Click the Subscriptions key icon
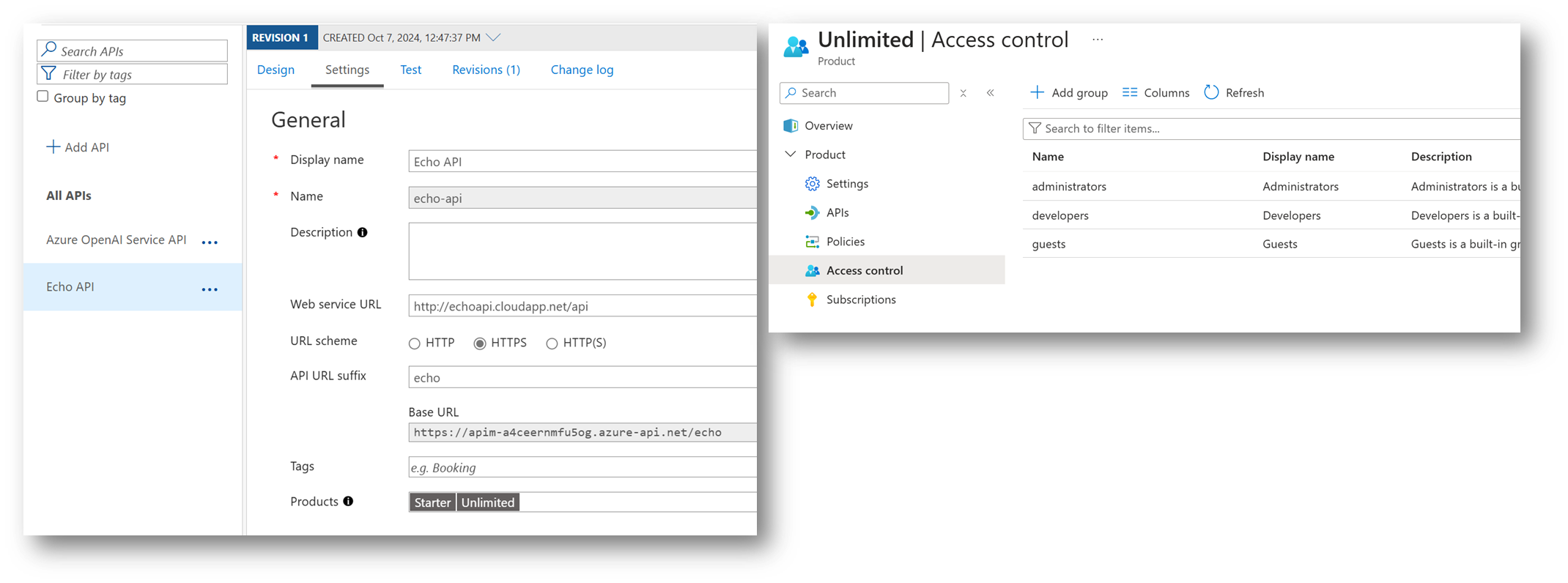Image resolution: width=1568 pixels, height=583 pixels. pyautogui.click(x=812, y=300)
